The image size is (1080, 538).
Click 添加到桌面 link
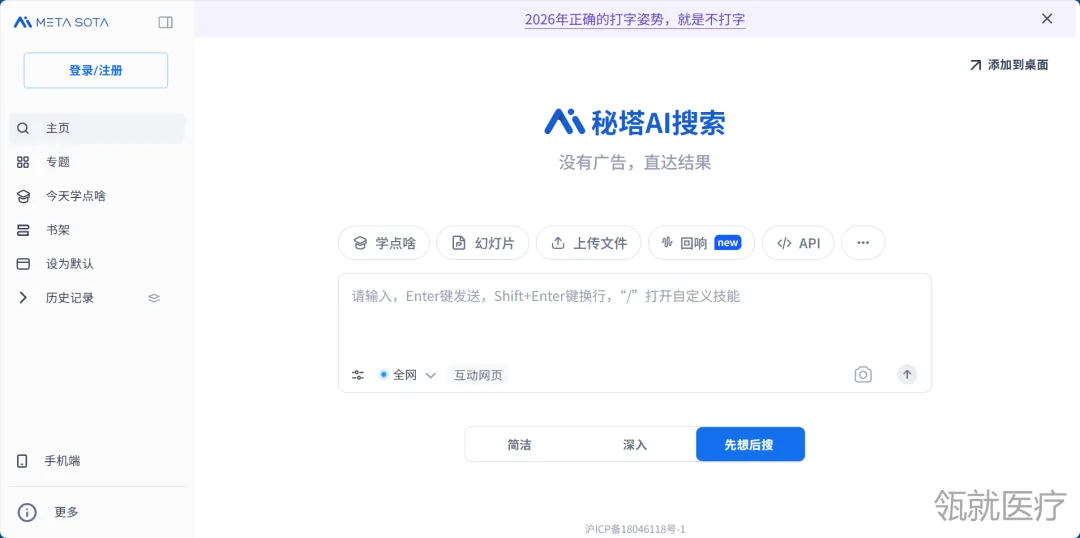coord(1009,65)
